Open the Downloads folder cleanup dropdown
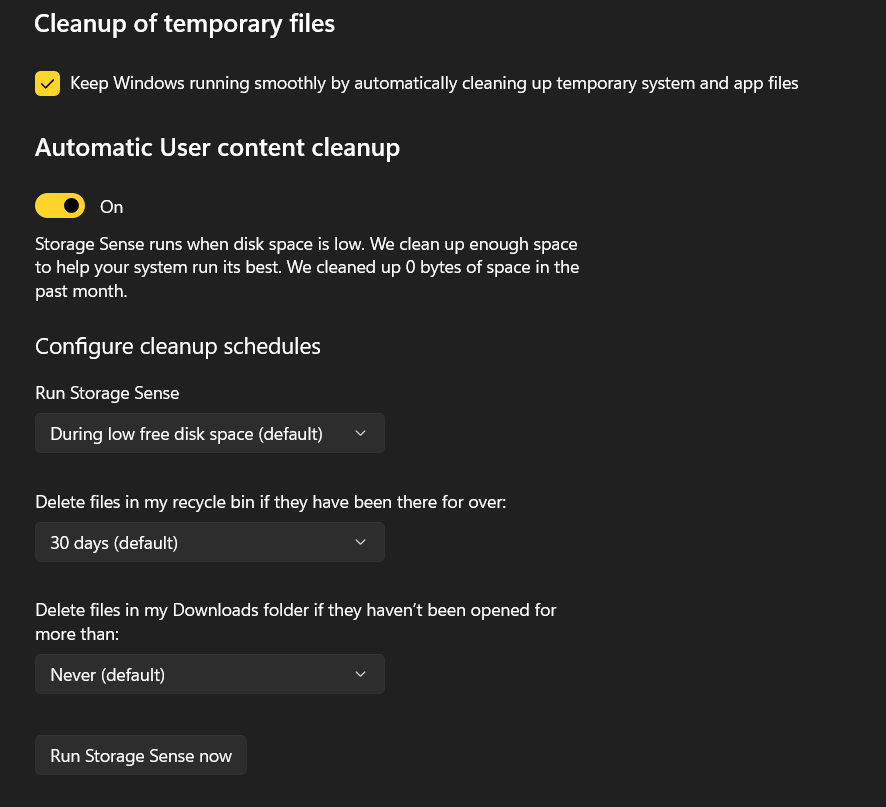 coord(210,674)
